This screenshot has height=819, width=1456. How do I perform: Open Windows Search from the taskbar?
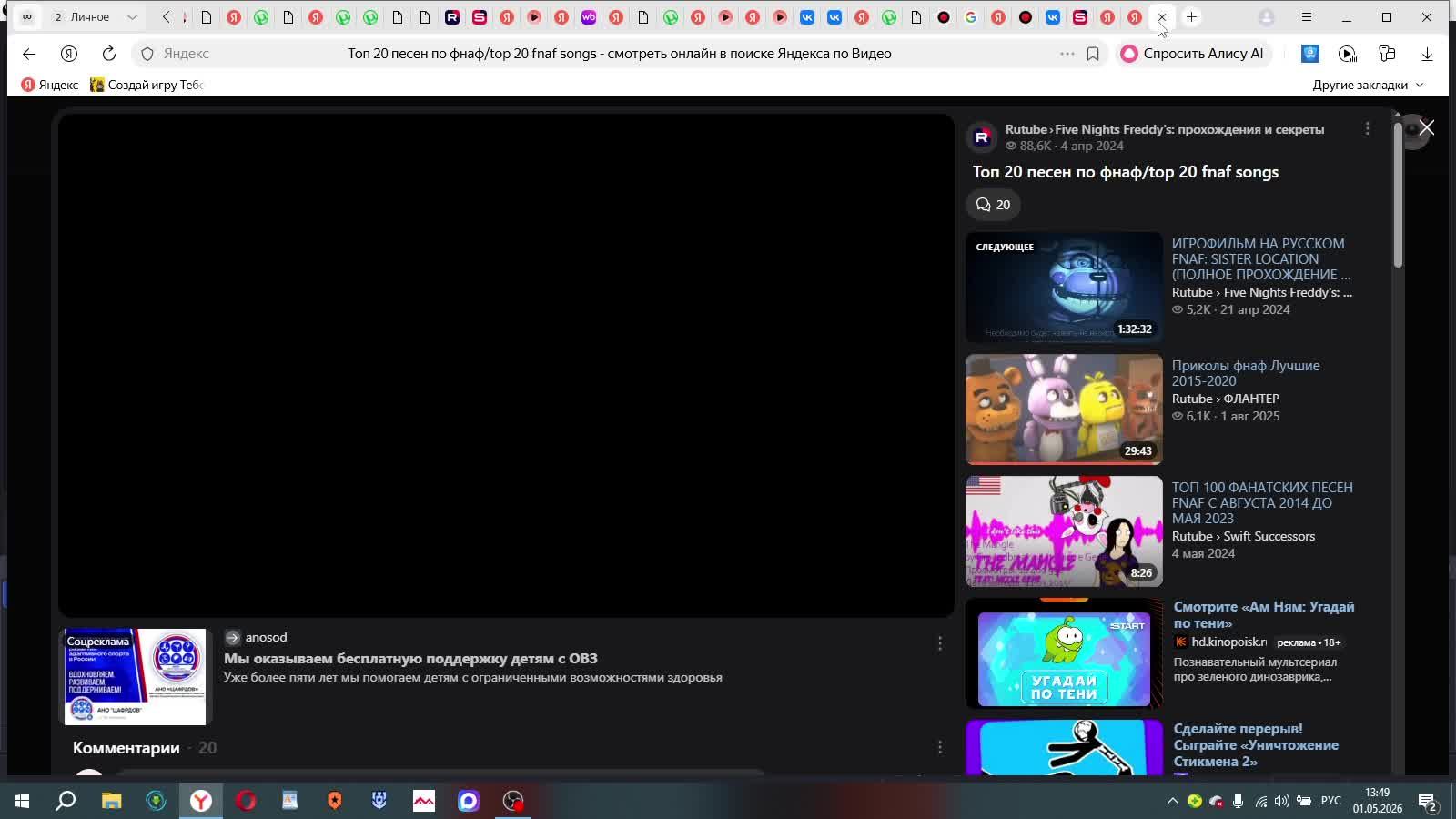point(66,801)
